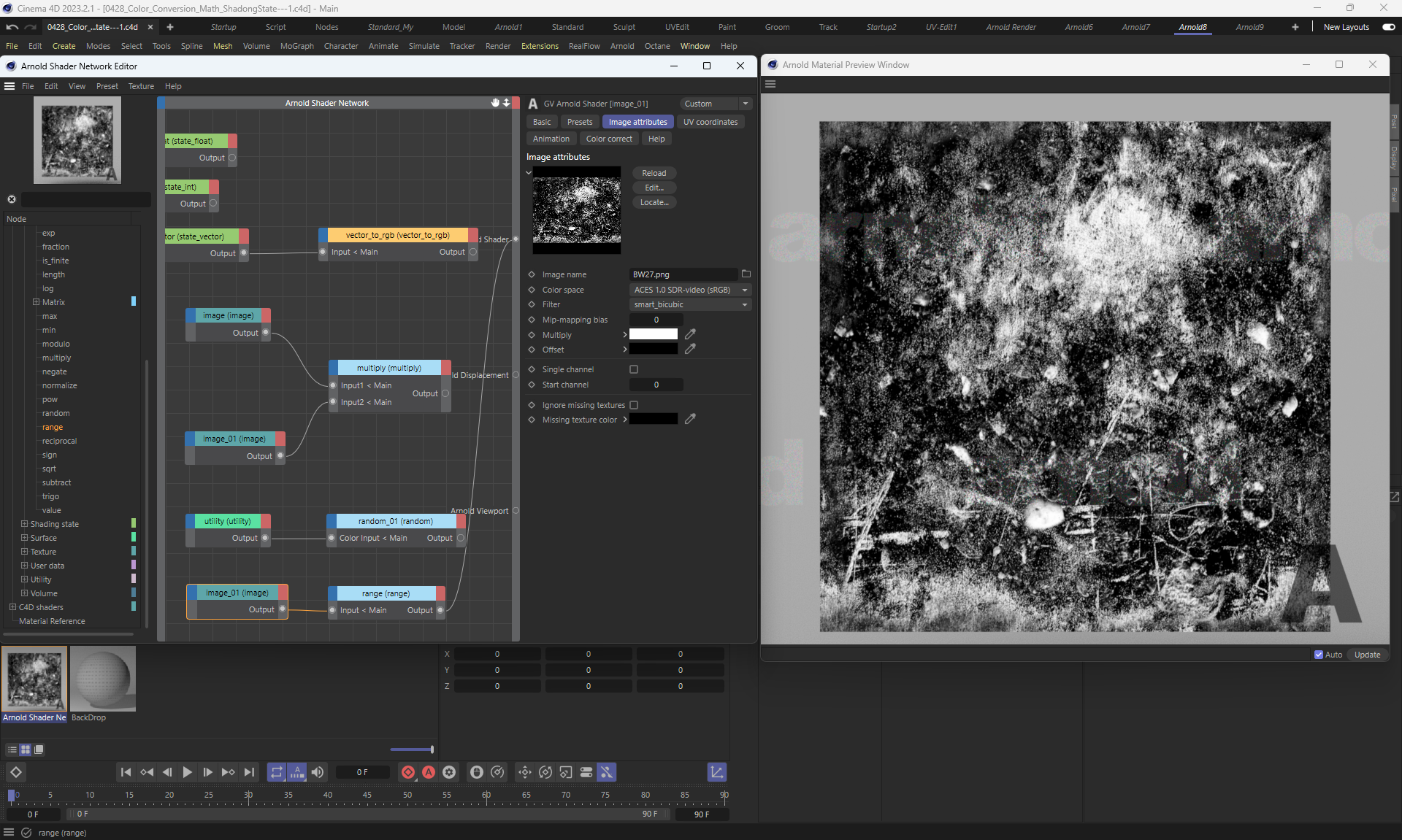
Task: Click the Reload image button
Action: (654, 173)
